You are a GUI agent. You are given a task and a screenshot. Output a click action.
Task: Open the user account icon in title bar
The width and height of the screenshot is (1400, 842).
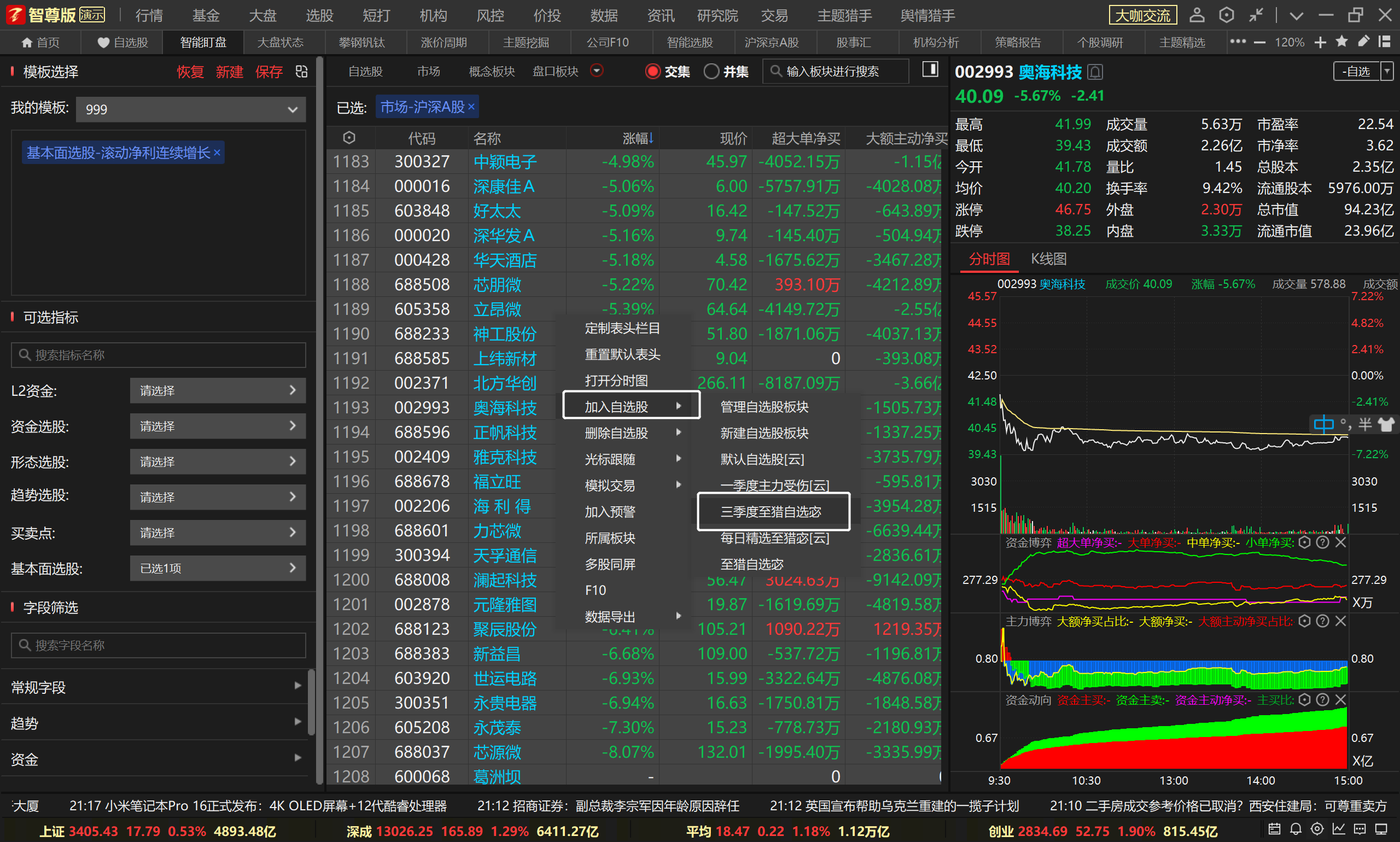tap(1197, 15)
